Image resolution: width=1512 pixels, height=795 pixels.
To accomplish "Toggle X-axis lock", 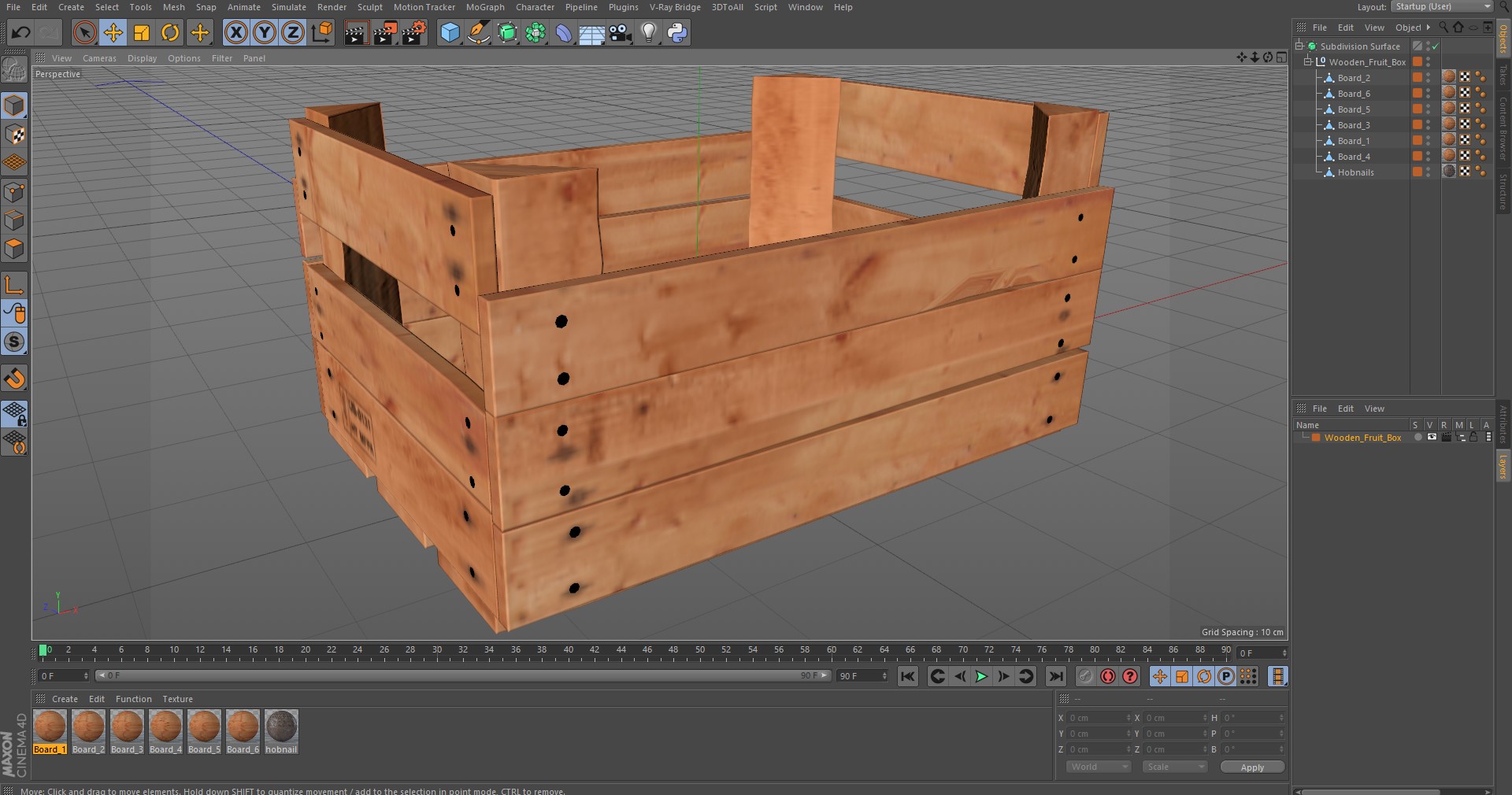I will click(x=235, y=32).
